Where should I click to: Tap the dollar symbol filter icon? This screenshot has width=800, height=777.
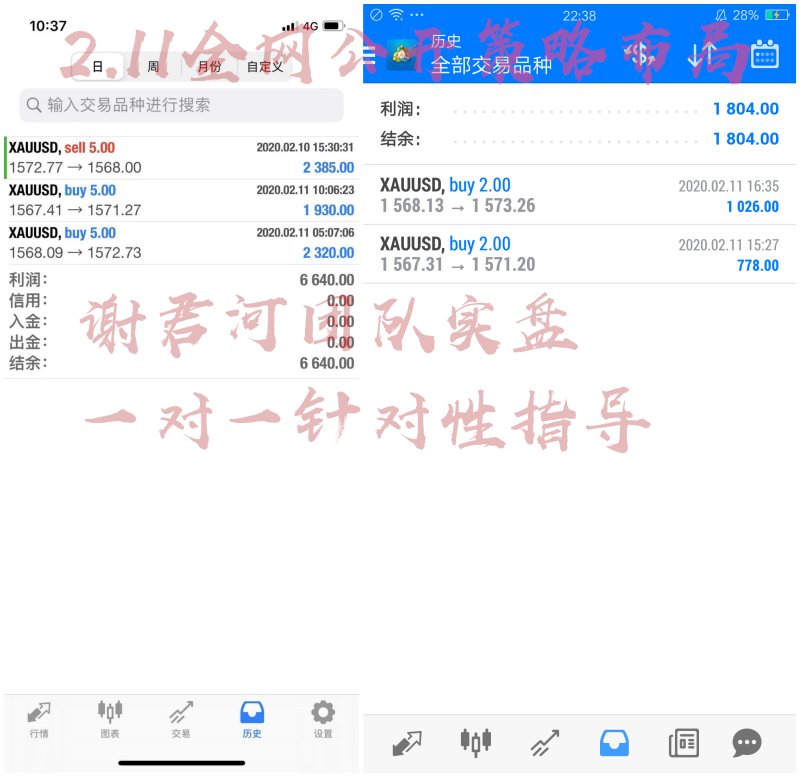click(x=639, y=54)
